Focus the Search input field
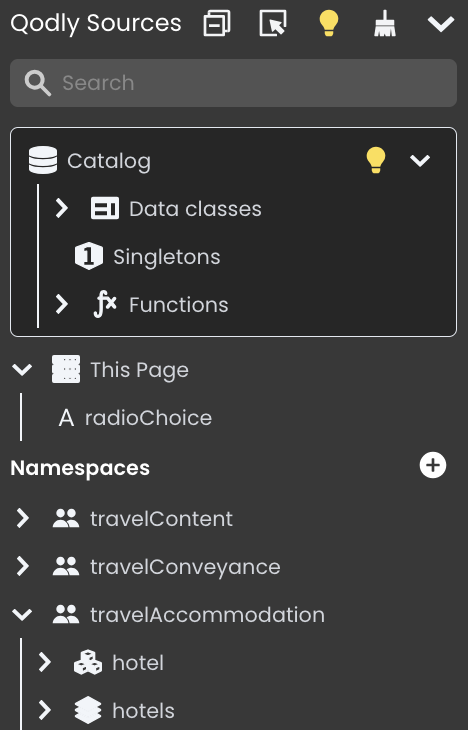This screenshot has width=468, height=730. (233, 83)
